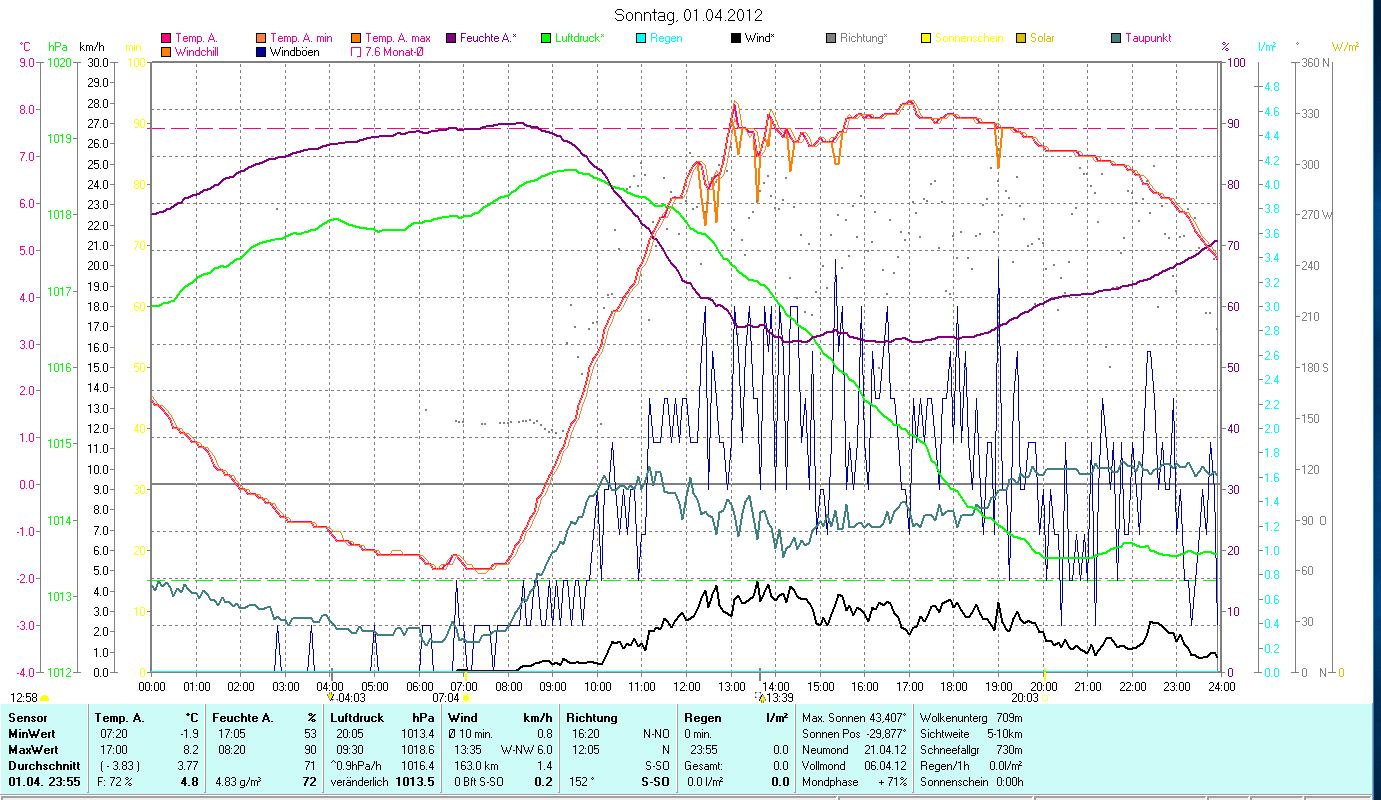The width and height of the screenshot is (1381, 800).
Task: Select the cyan Regen legend icon
Action: pos(641,38)
